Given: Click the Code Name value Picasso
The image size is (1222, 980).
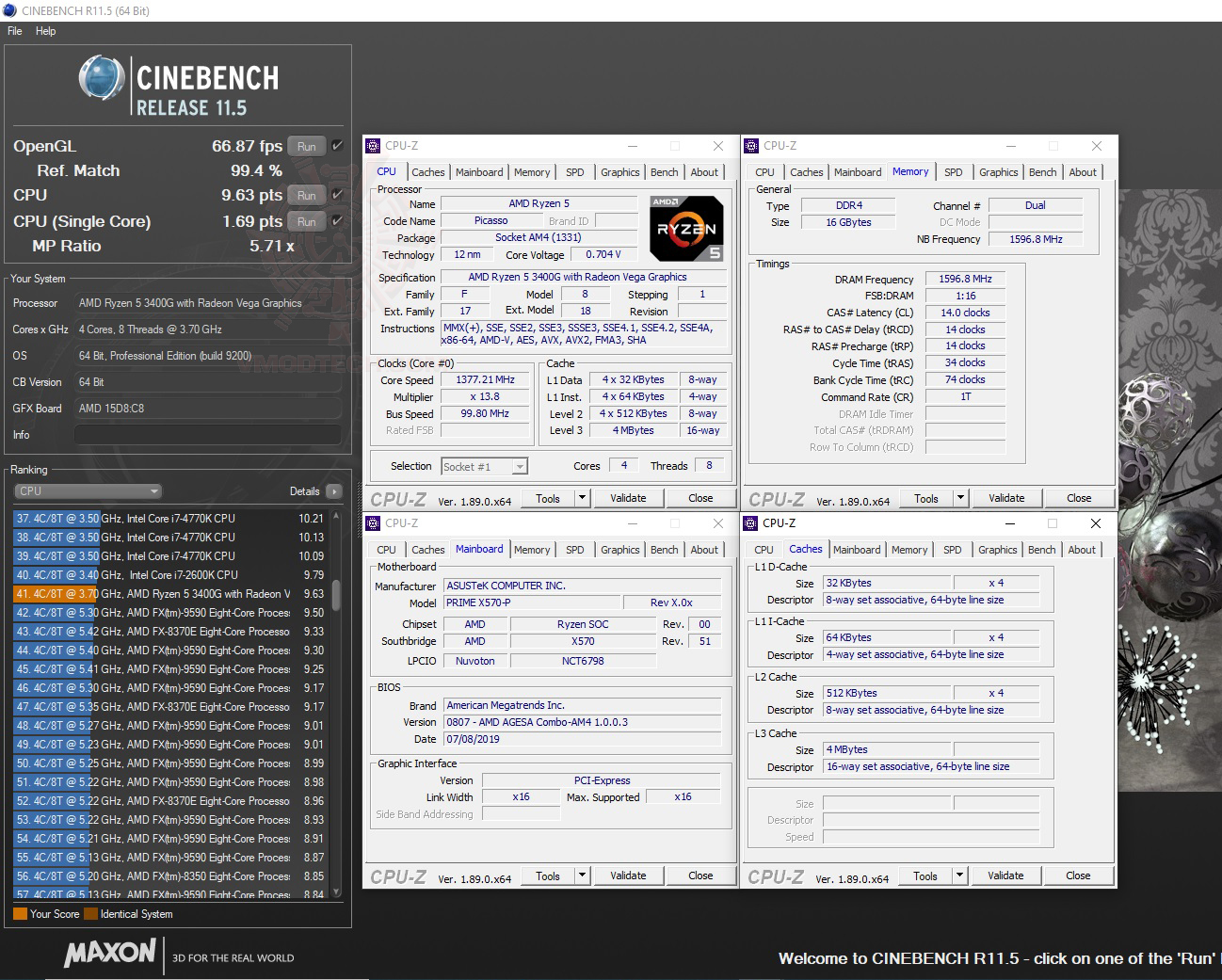Looking at the screenshot, I should (x=490, y=220).
